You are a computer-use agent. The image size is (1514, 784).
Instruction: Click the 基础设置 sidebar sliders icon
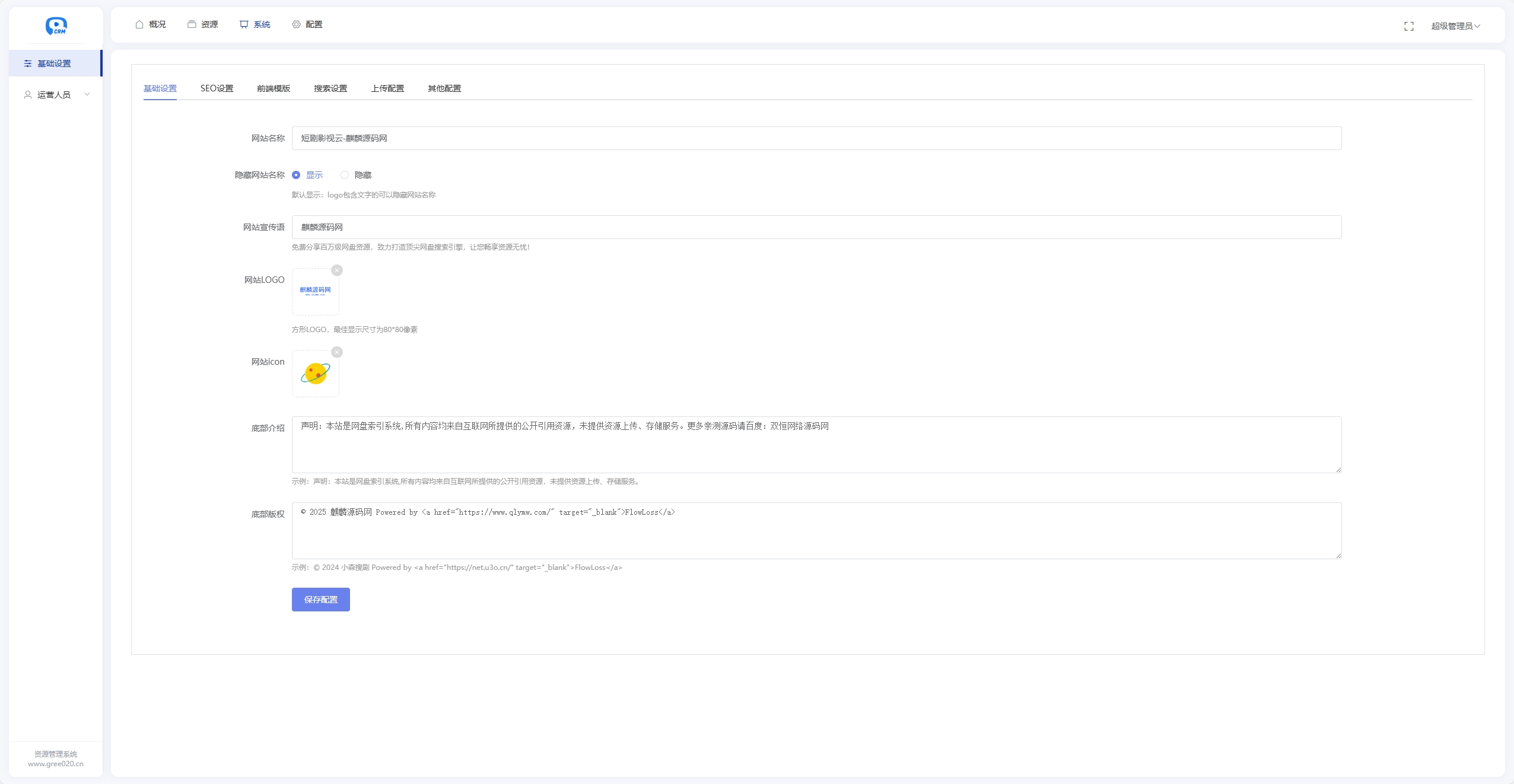click(28, 63)
